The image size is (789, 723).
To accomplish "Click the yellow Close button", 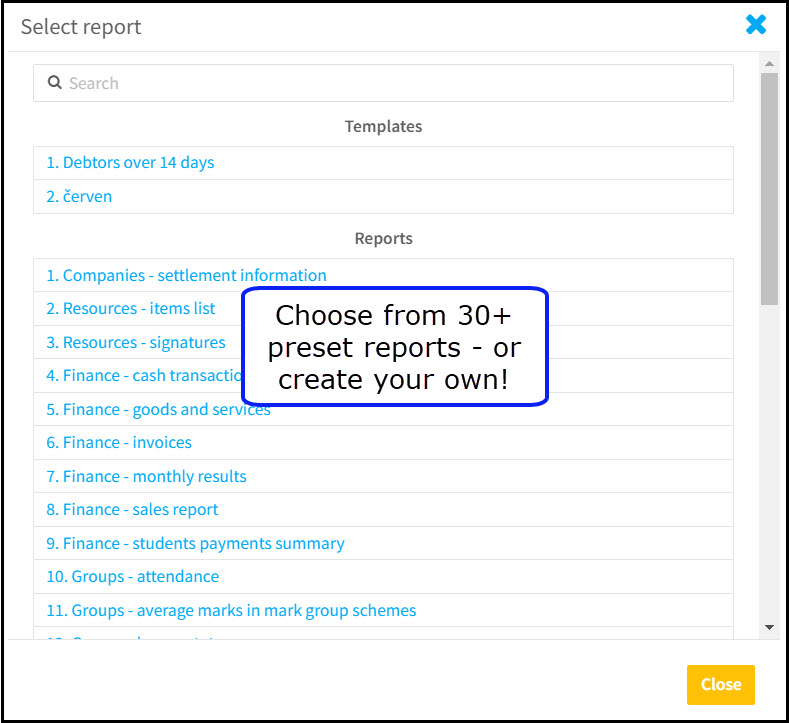I will pyautogui.click(x=721, y=684).
